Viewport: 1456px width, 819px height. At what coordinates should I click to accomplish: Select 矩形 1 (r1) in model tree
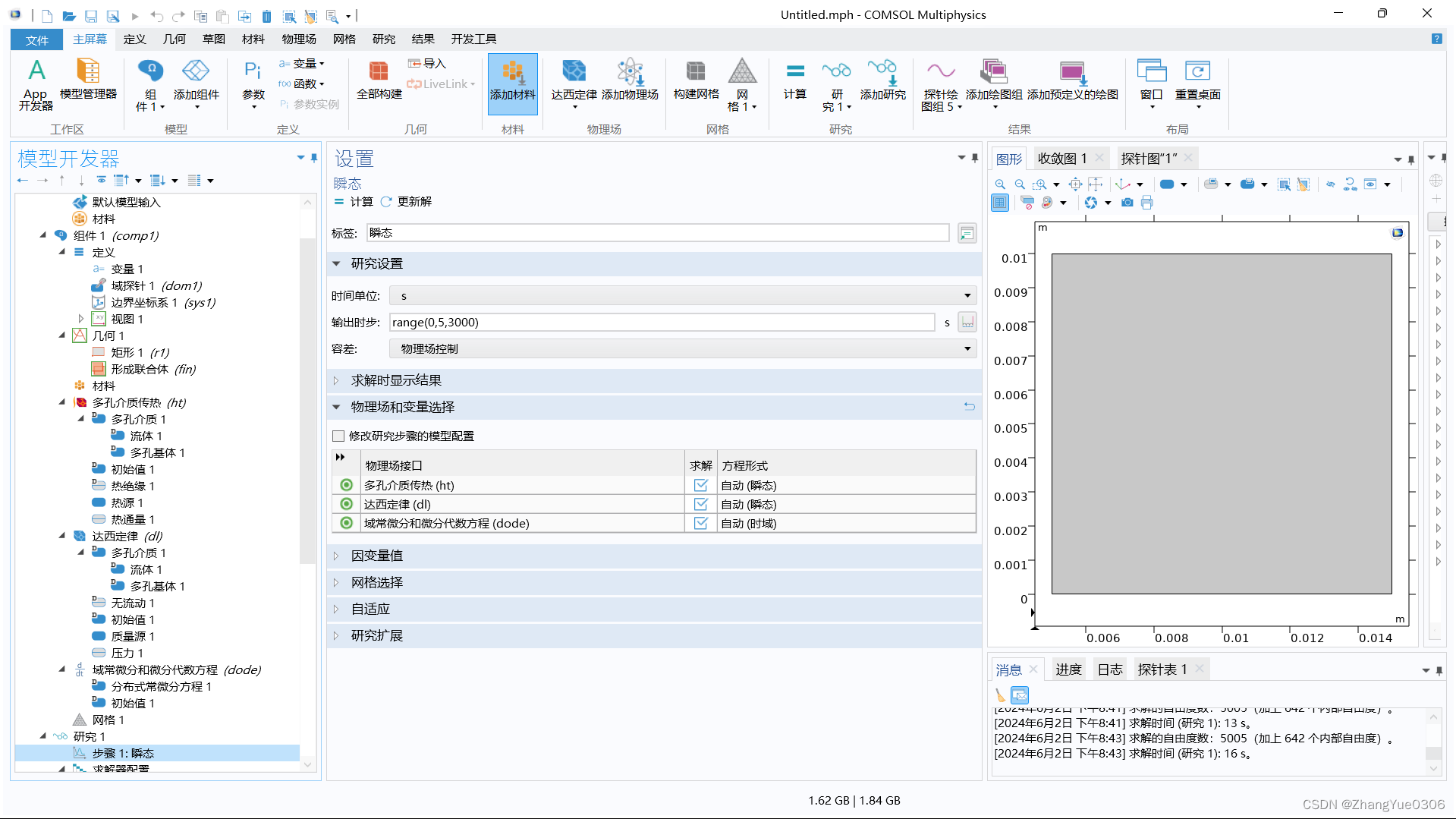coord(140,352)
